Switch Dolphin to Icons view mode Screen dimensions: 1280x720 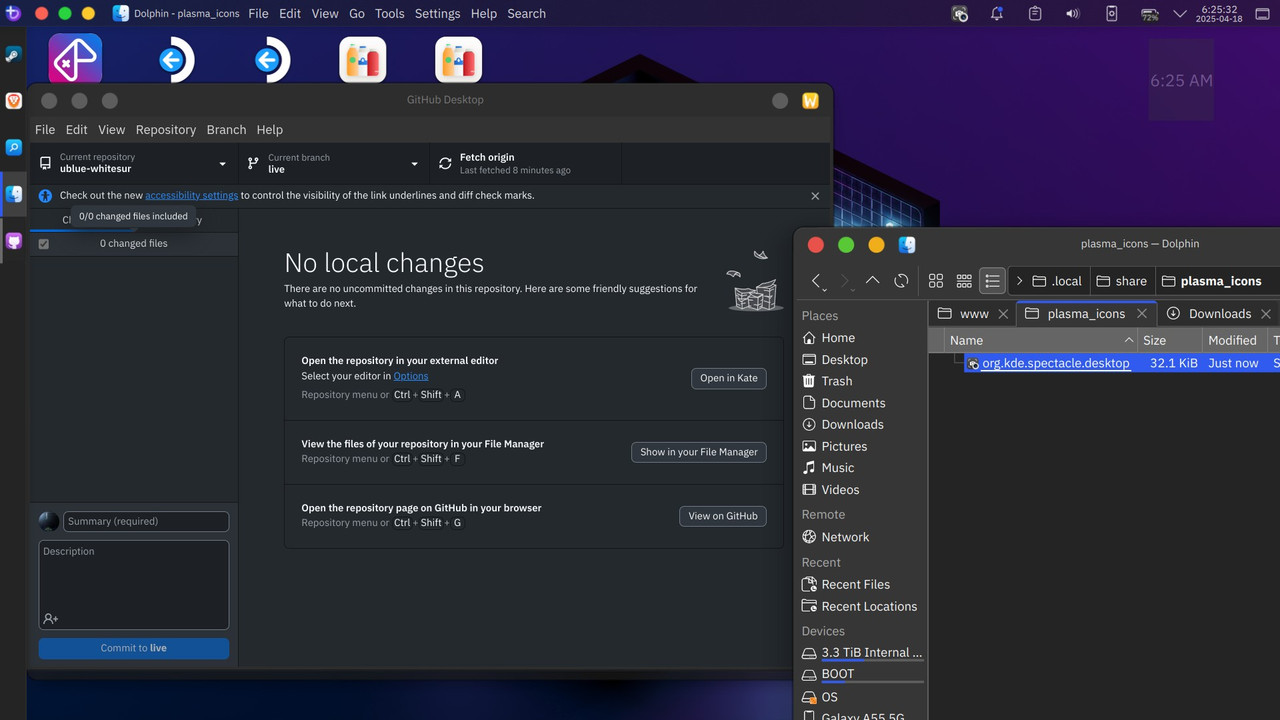[936, 281]
